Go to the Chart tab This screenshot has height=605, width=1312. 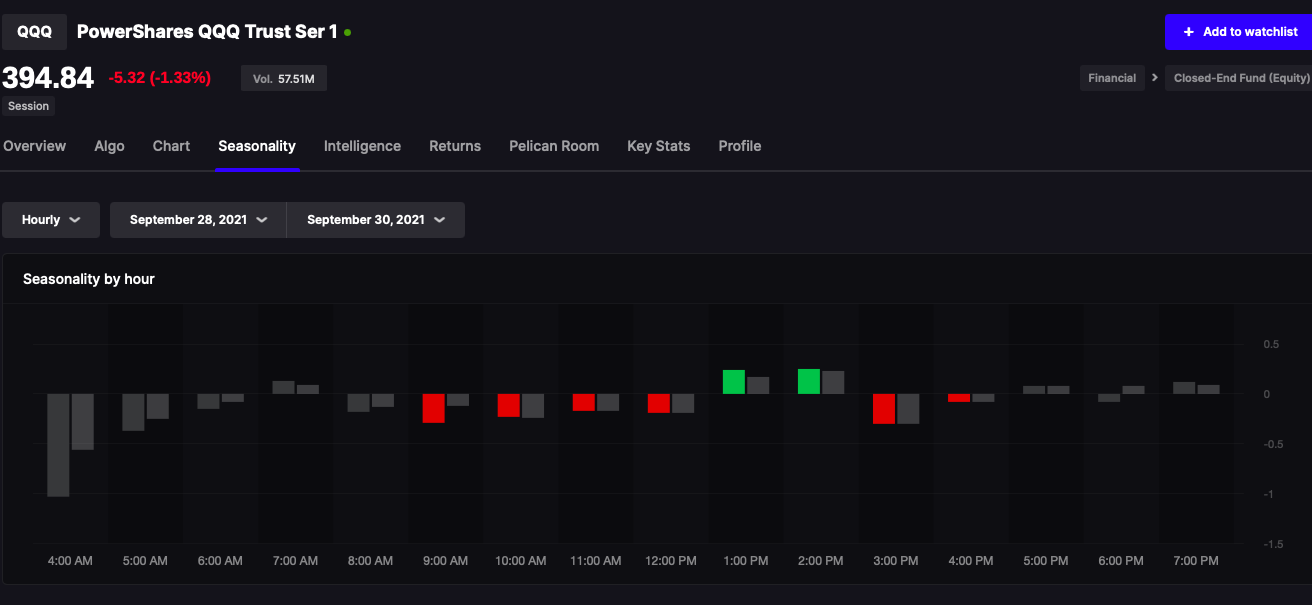point(171,146)
